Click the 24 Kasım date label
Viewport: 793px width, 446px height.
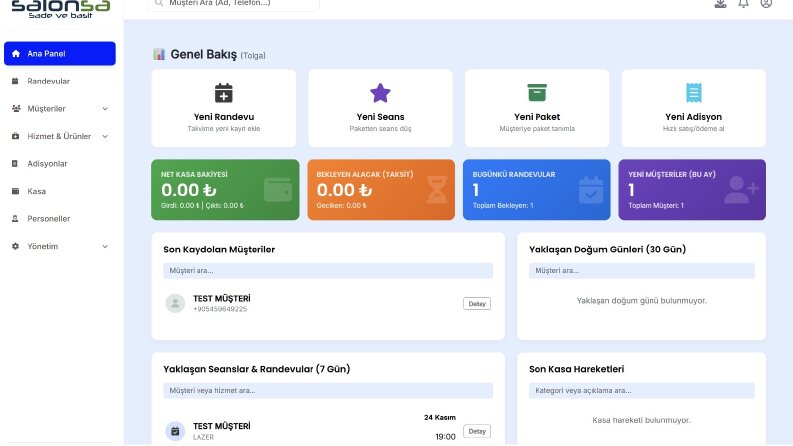click(x=440, y=418)
